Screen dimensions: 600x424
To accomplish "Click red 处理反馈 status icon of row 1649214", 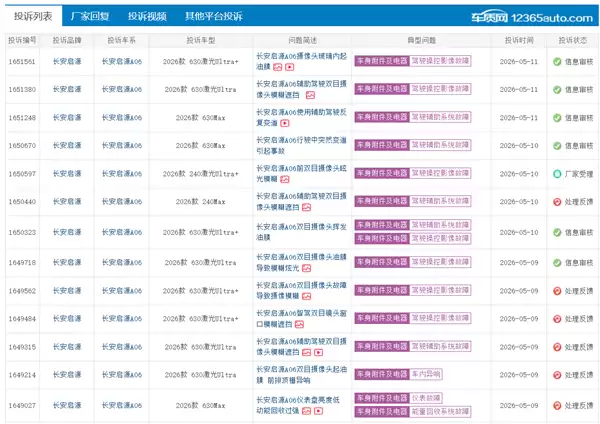I will click(557, 375).
